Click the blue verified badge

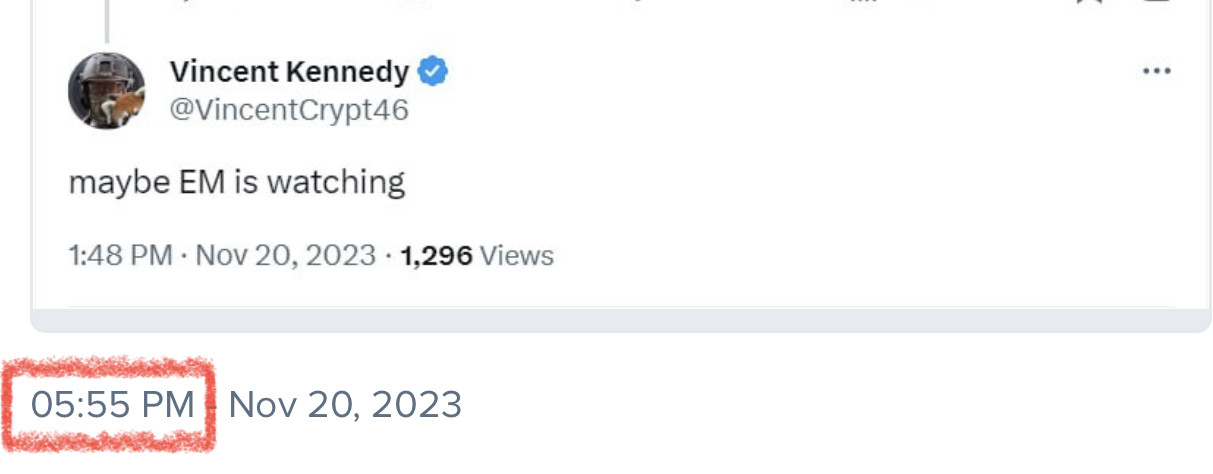[432, 72]
